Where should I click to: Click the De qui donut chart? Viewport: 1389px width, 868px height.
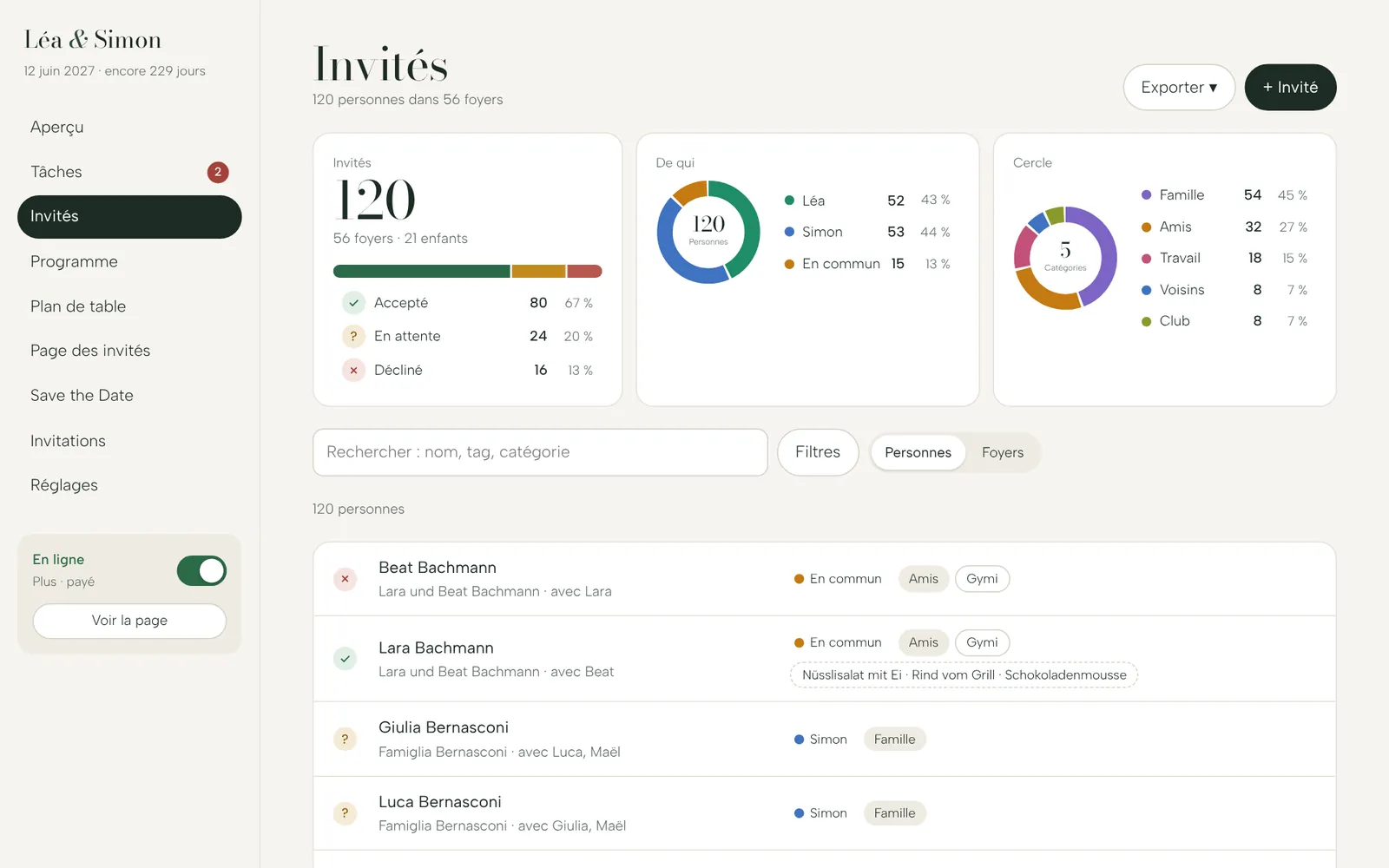(708, 232)
